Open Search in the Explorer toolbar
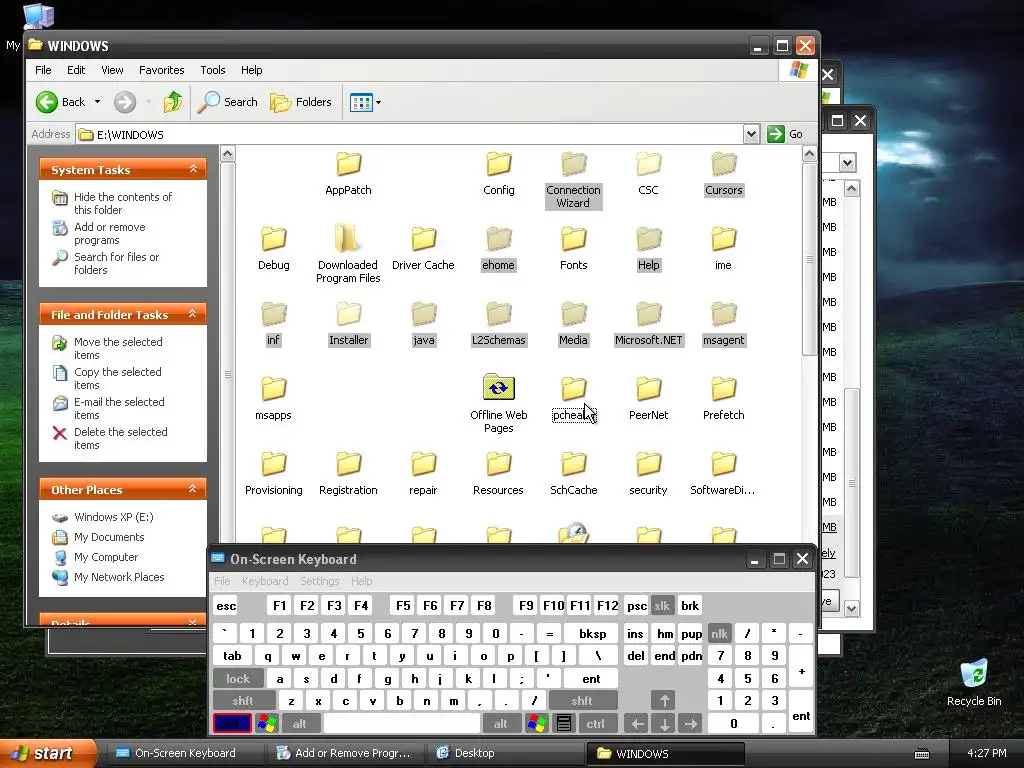Image resolution: width=1024 pixels, height=768 pixels. click(x=227, y=102)
